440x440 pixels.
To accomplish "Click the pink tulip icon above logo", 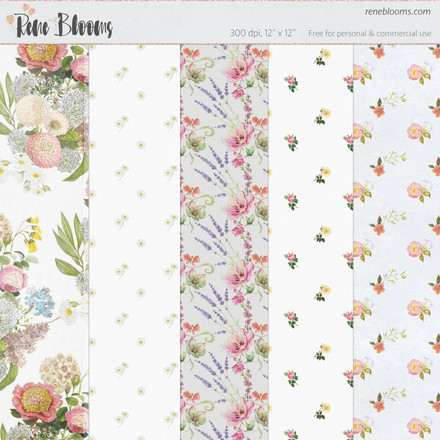I will 21,12.
